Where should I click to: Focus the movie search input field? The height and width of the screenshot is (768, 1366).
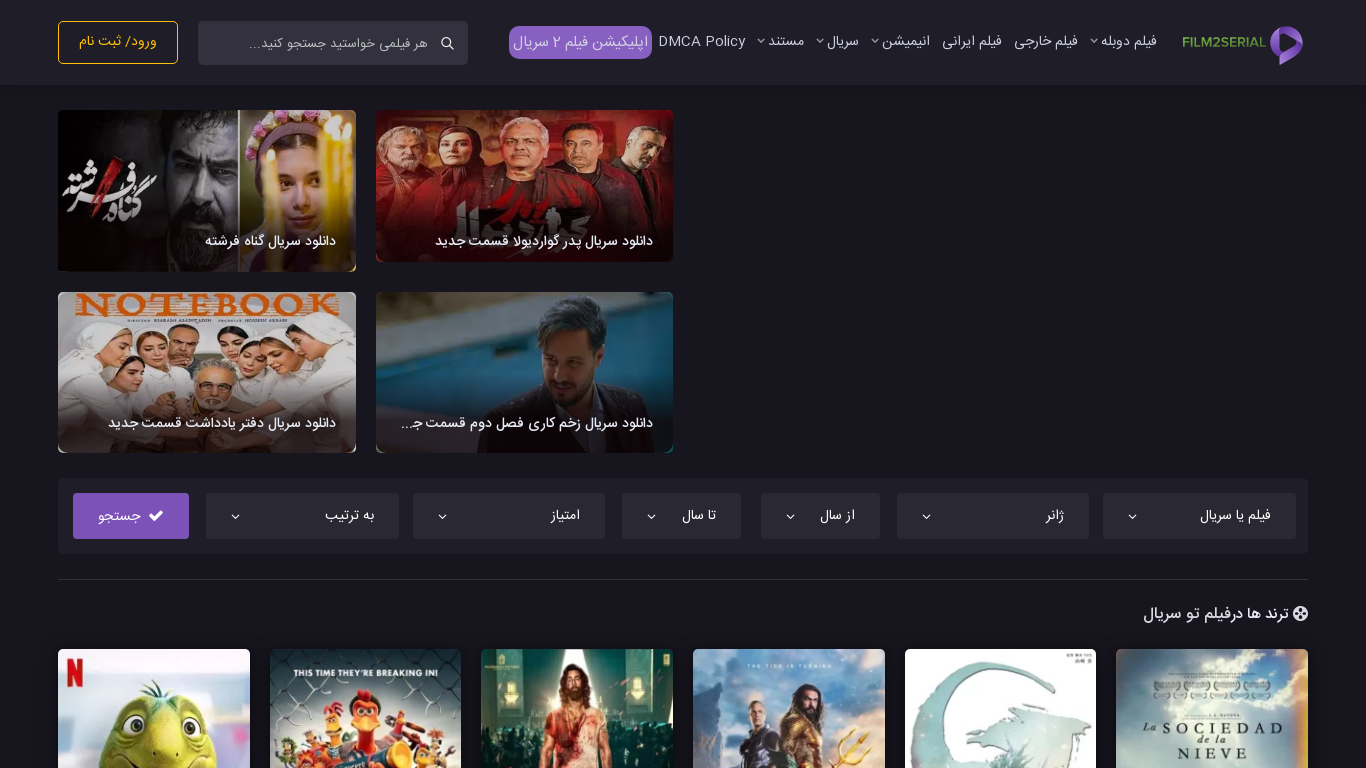333,43
